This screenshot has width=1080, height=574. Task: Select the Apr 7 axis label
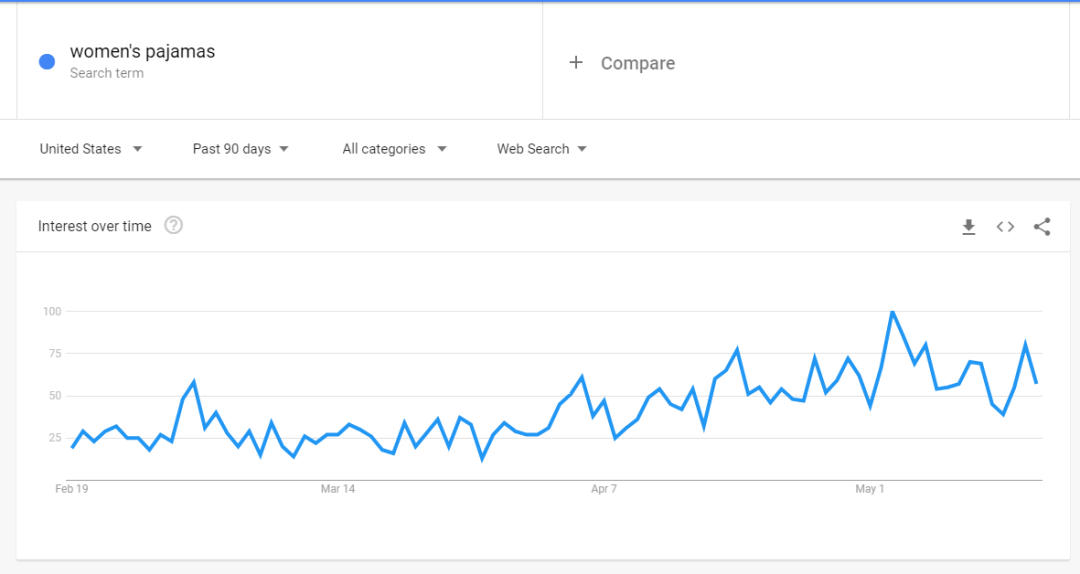tap(604, 489)
